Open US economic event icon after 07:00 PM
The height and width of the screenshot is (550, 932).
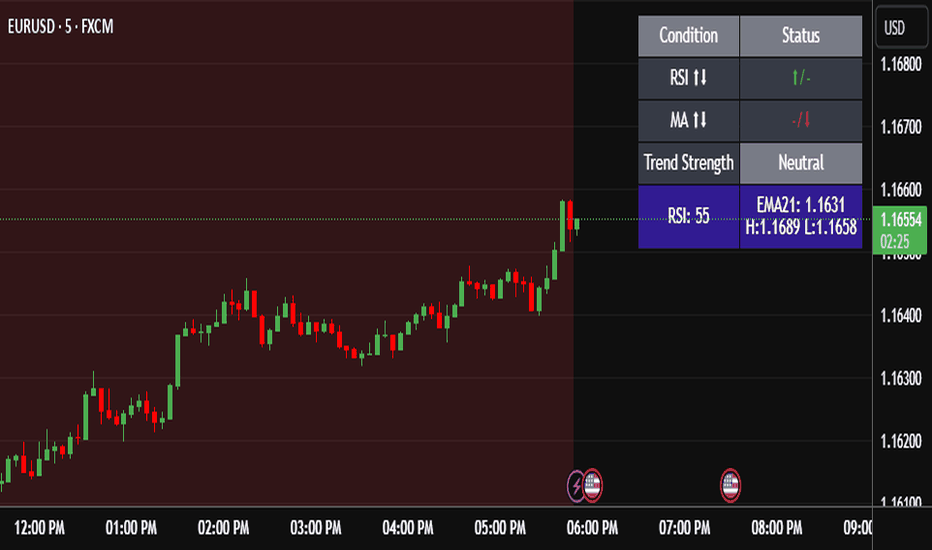pyautogui.click(x=731, y=486)
